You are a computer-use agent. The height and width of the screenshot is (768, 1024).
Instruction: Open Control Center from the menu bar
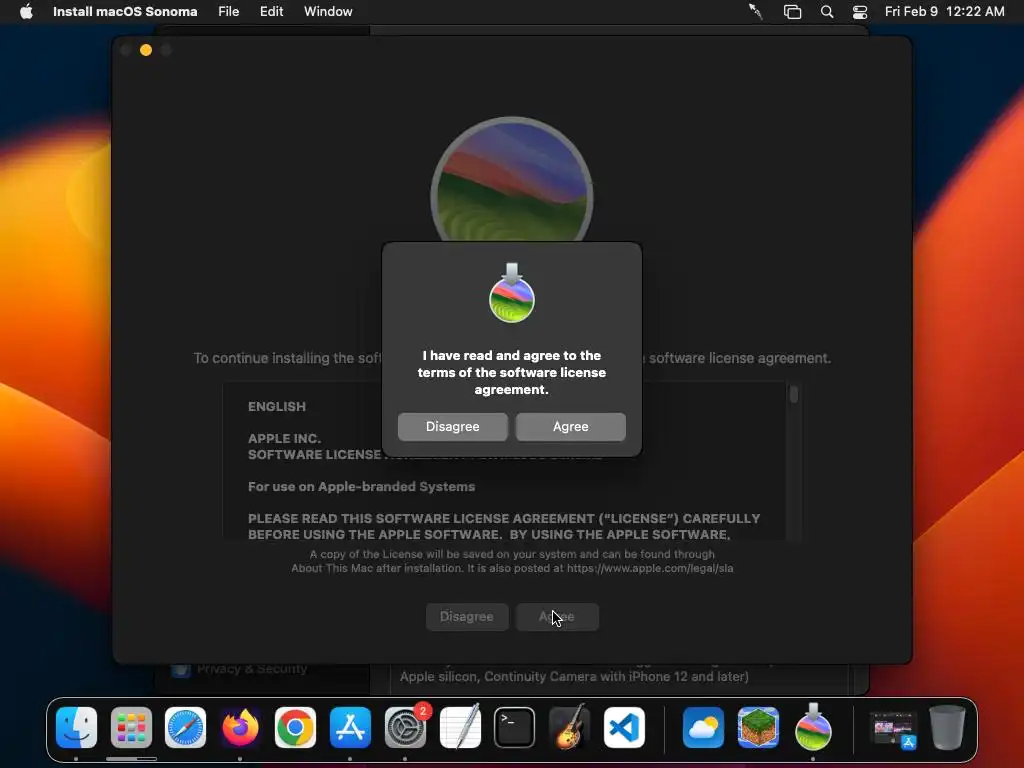pos(859,12)
